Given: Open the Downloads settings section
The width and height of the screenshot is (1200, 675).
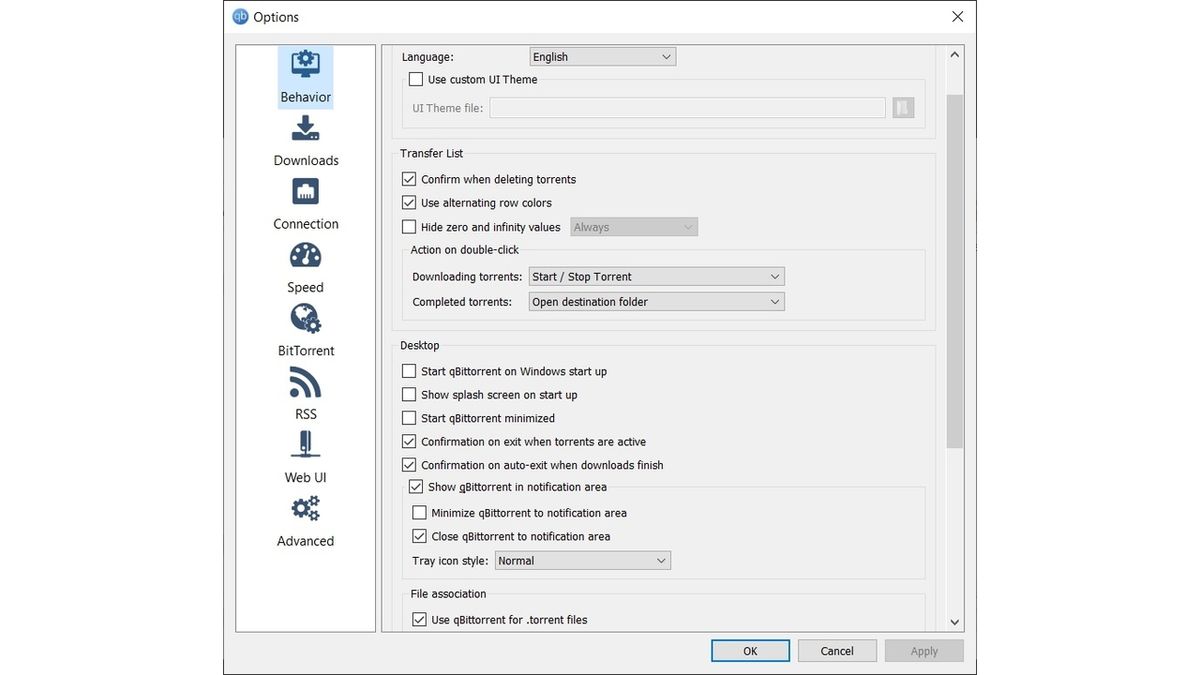Looking at the screenshot, I should (x=305, y=140).
